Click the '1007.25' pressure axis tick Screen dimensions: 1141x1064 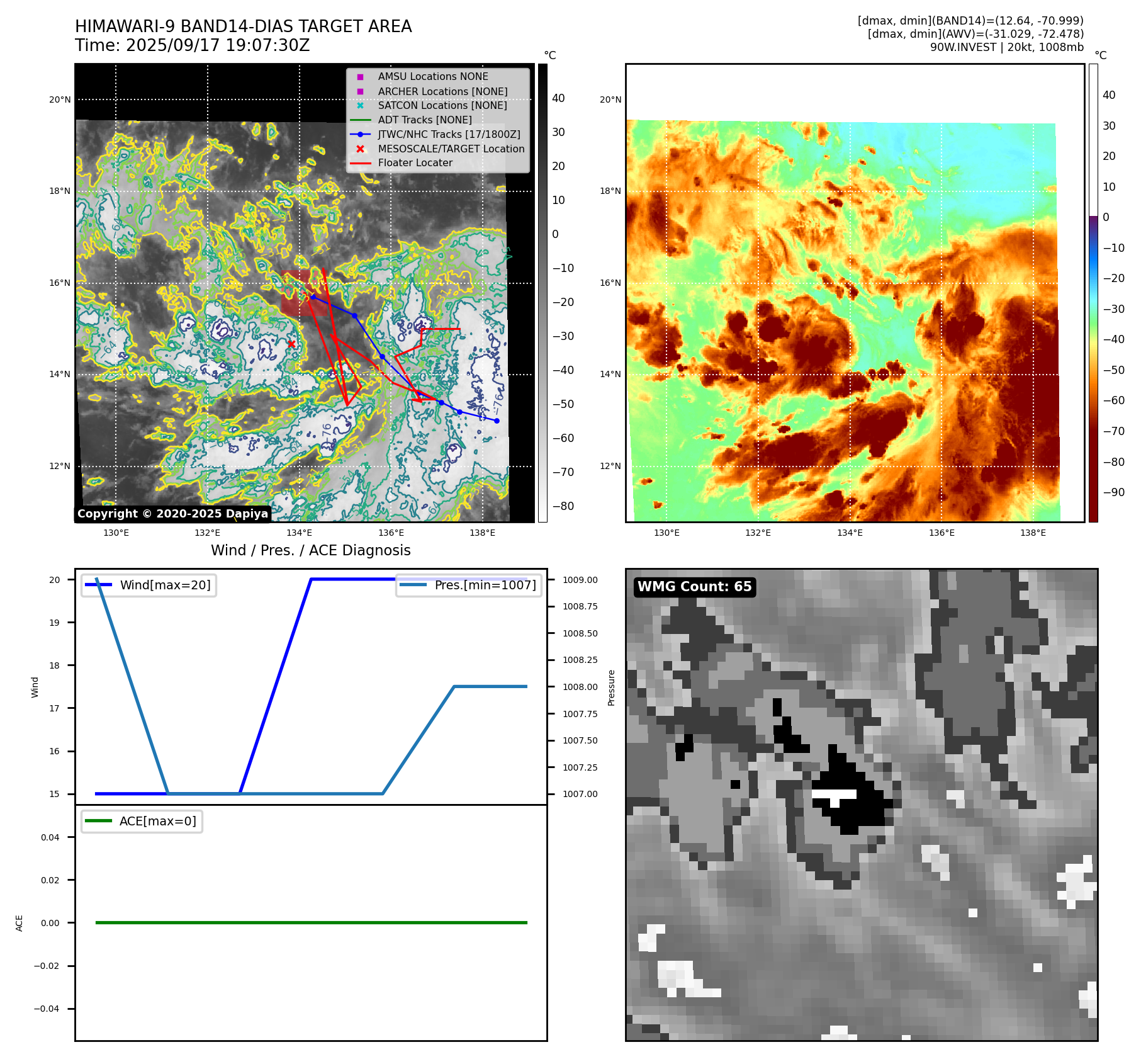(580, 767)
